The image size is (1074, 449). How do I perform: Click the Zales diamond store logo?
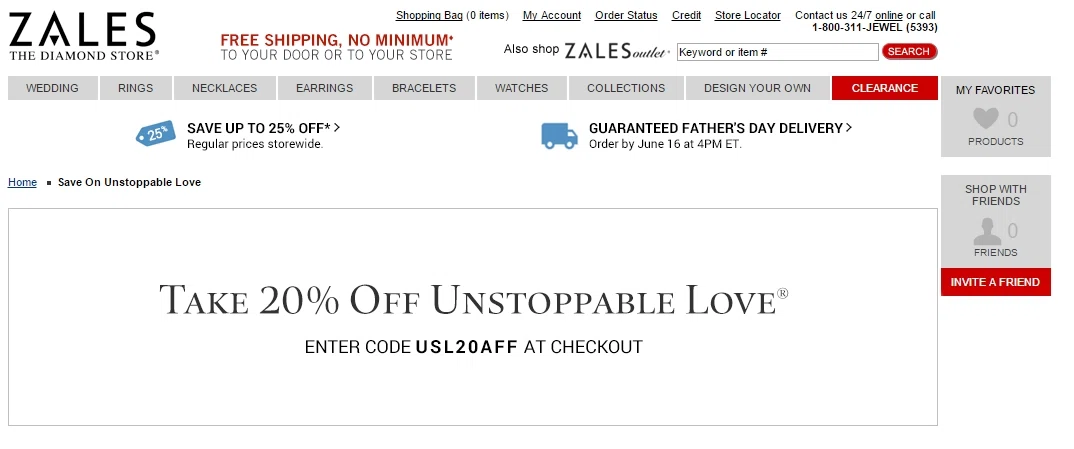tap(84, 36)
